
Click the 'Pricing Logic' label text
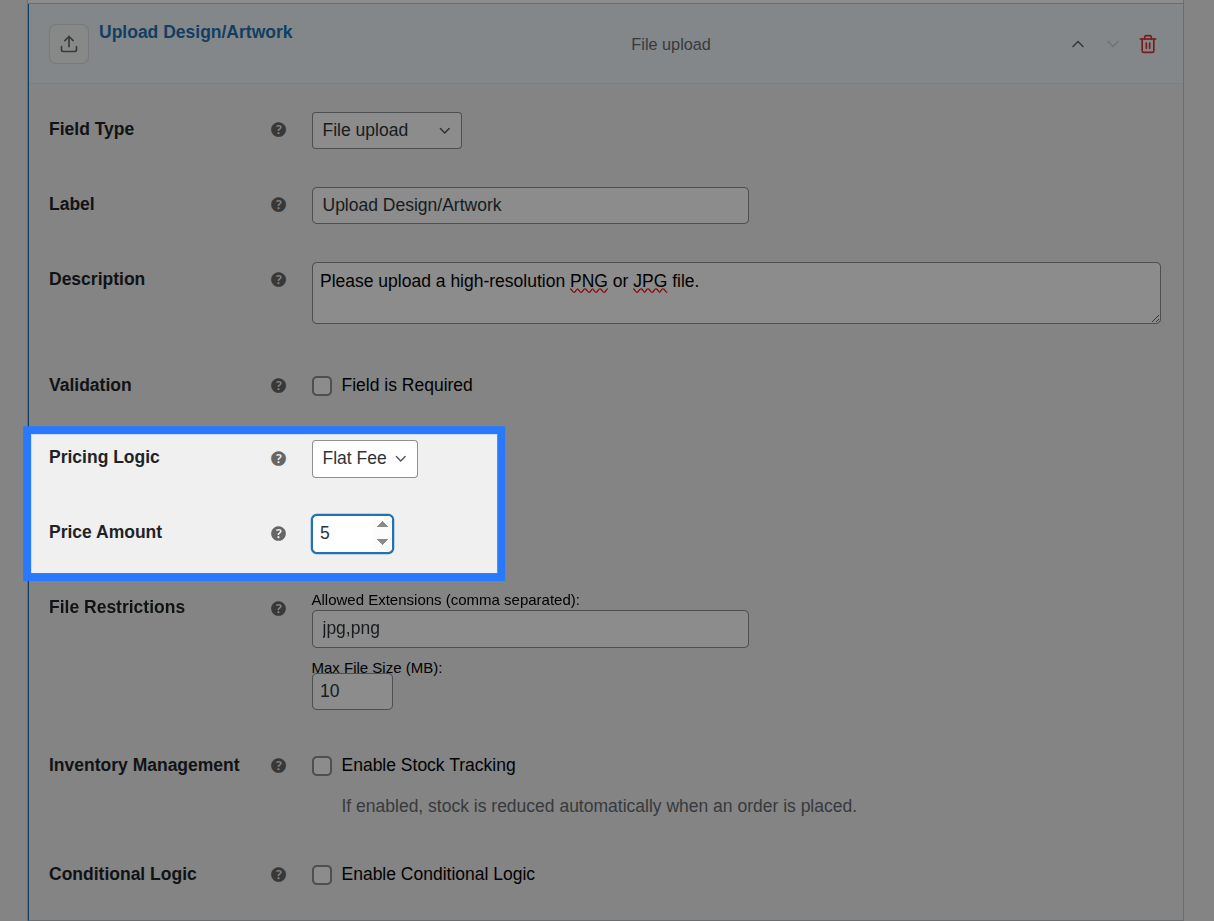(x=104, y=457)
